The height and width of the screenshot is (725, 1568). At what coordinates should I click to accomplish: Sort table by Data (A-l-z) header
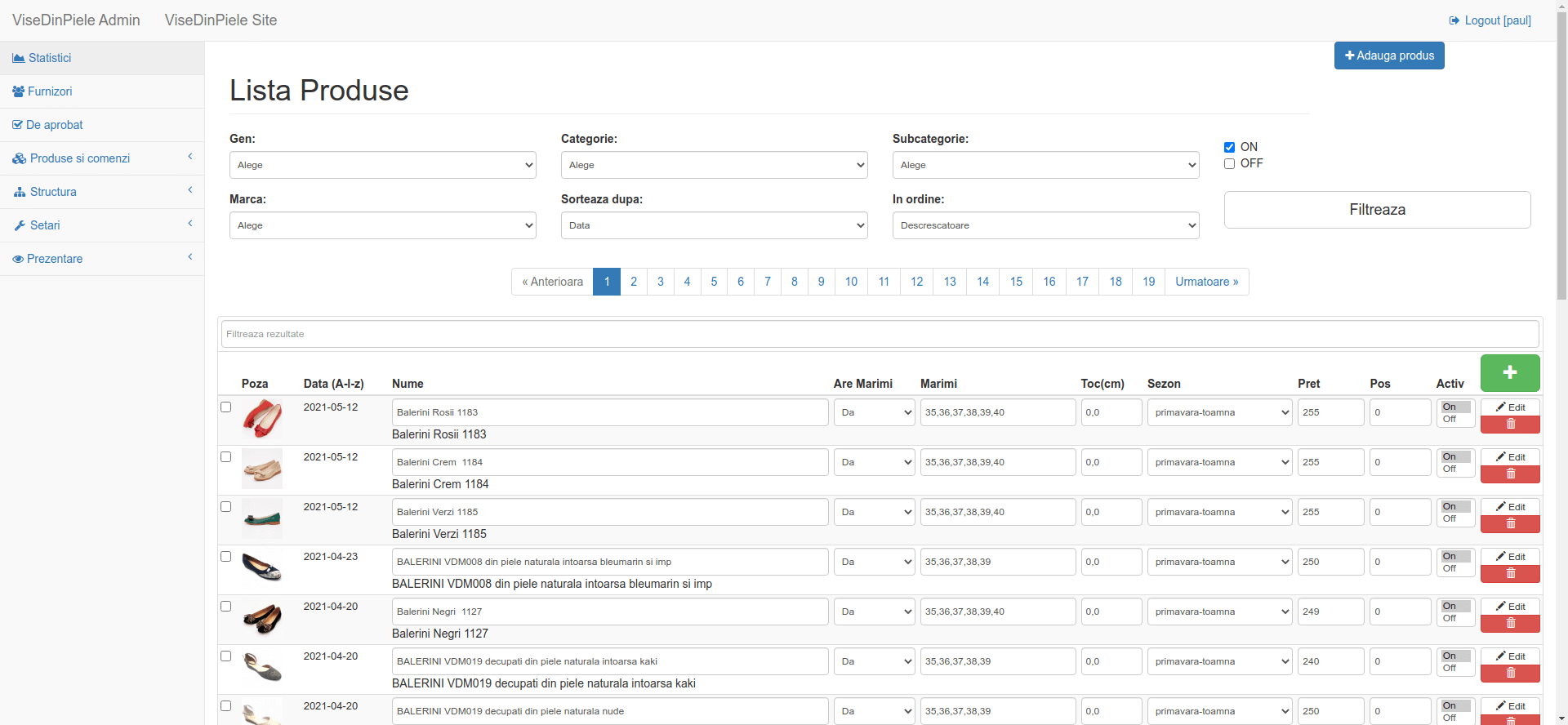[334, 384]
